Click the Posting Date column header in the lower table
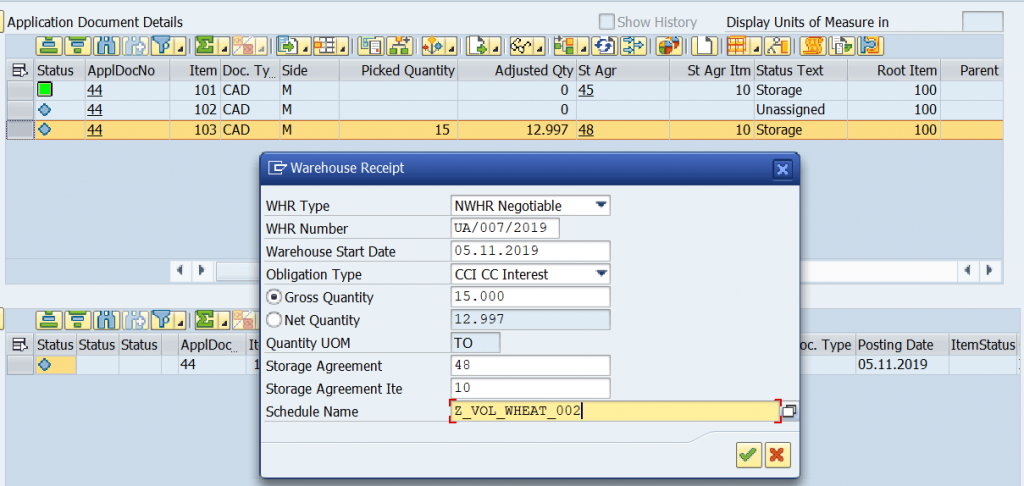 [x=901, y=344]
